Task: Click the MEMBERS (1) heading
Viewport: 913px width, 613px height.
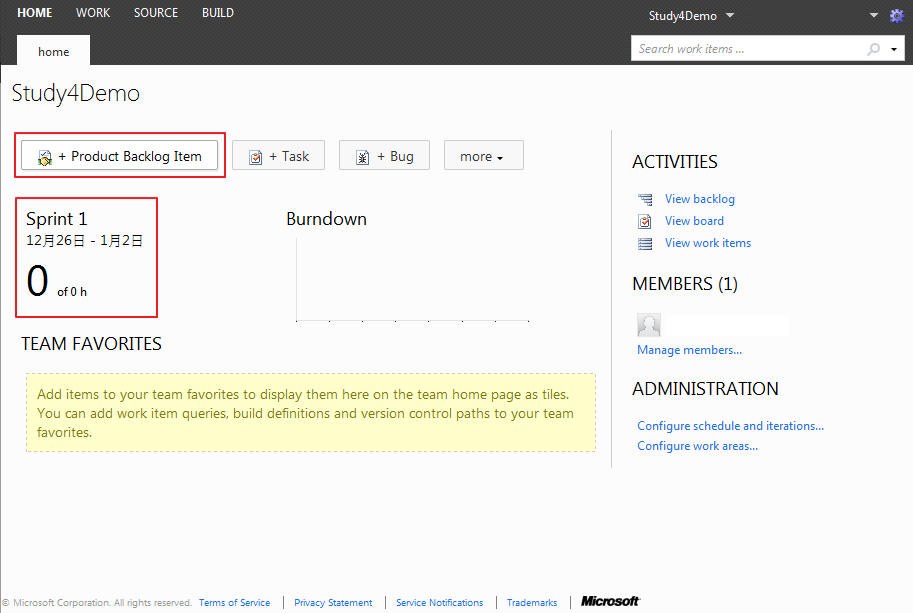Action: pyautogui.click(x=685, y=284)
